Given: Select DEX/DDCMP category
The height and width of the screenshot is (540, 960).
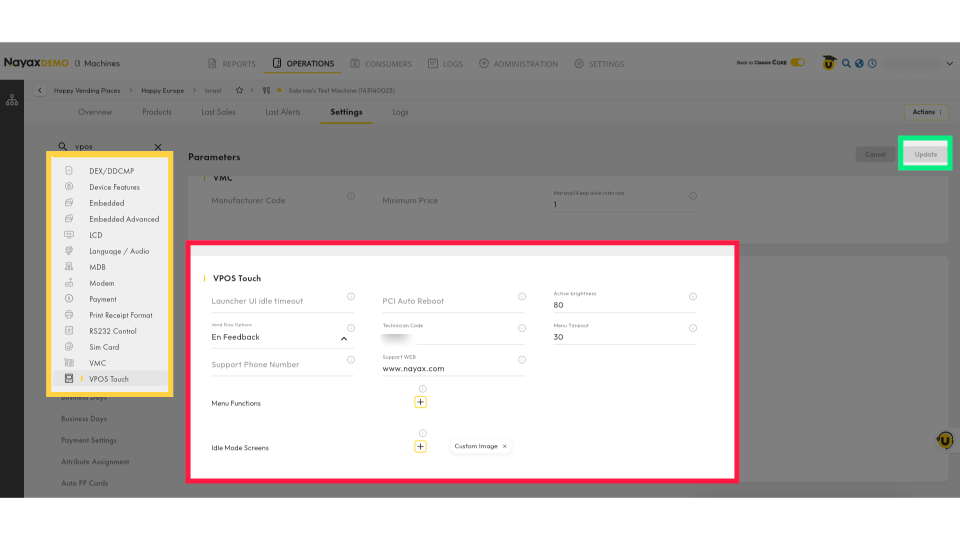Looking at the screenshot, I should point(110,171).
